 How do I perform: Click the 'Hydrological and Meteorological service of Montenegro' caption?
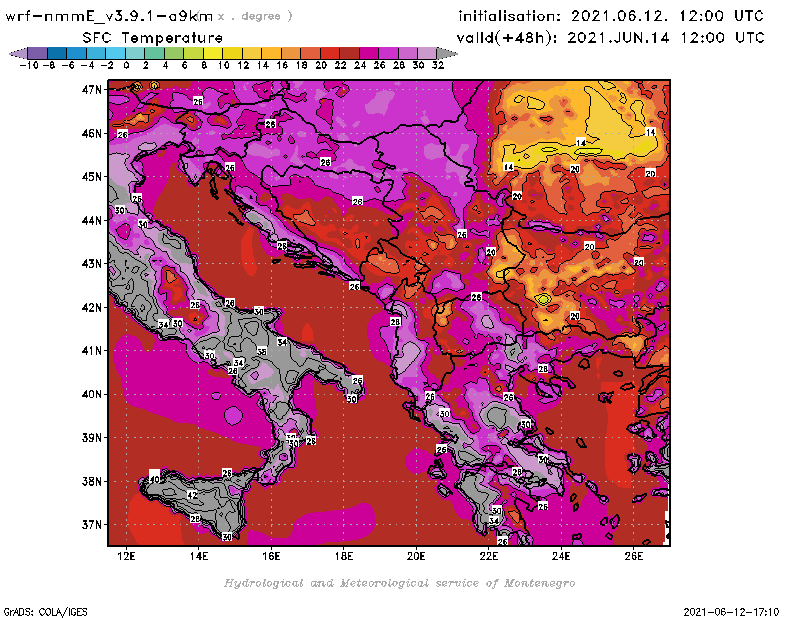point(399,583)
